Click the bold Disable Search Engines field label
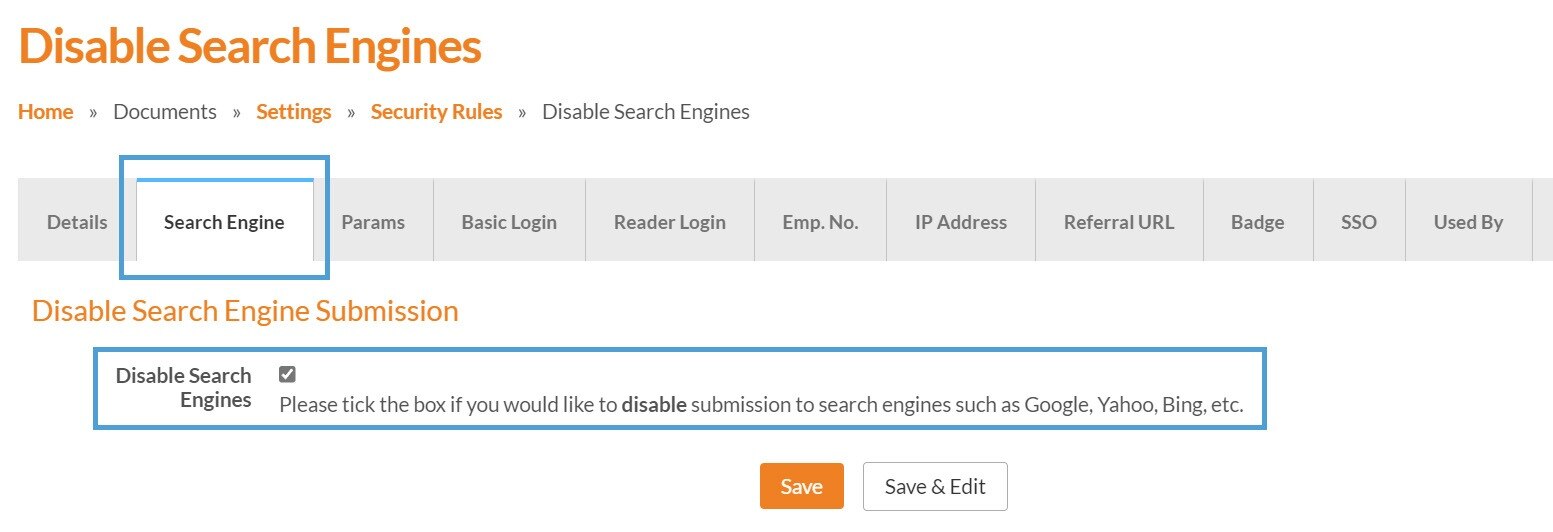 point(184,388)
